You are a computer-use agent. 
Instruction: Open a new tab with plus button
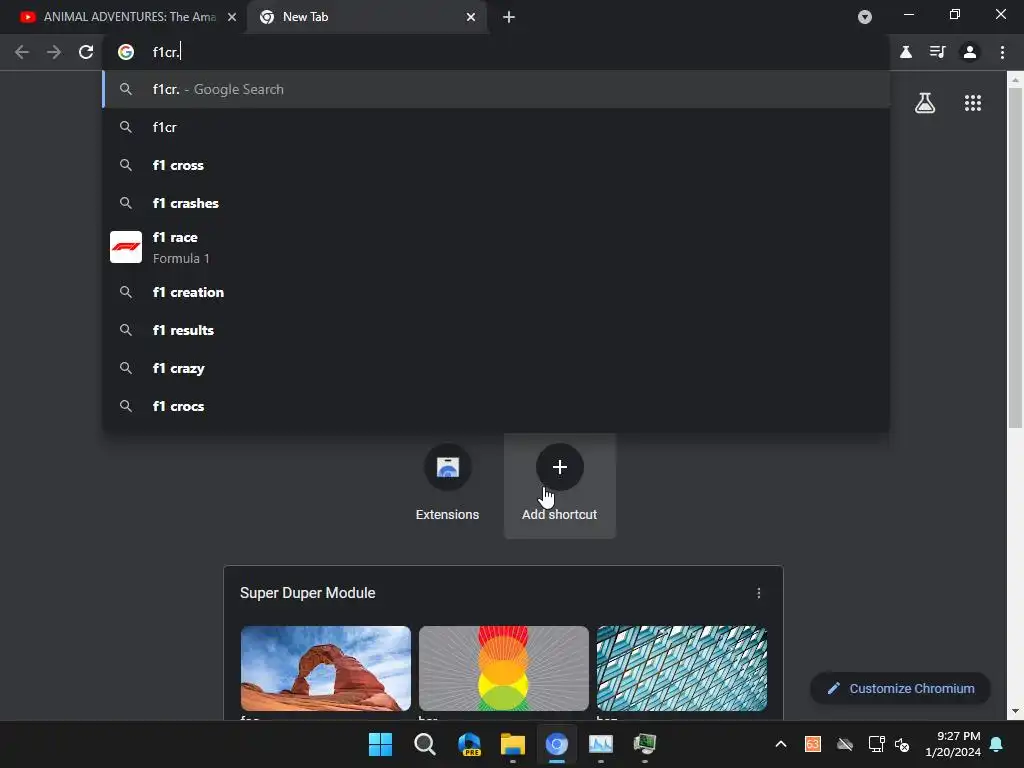[509, 17]
